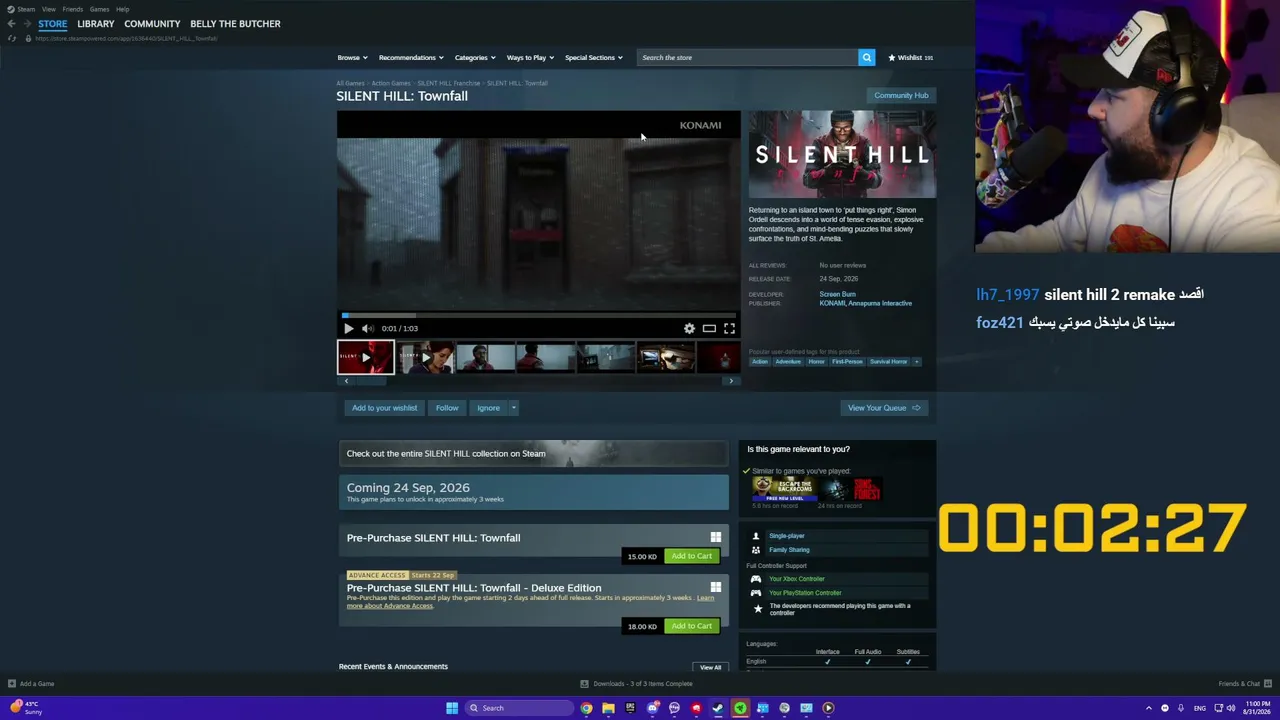Open the SILENT HILL collection banner
This screenshot has width=1280, height=720.
pyautogui.click(x=534, y=454)
